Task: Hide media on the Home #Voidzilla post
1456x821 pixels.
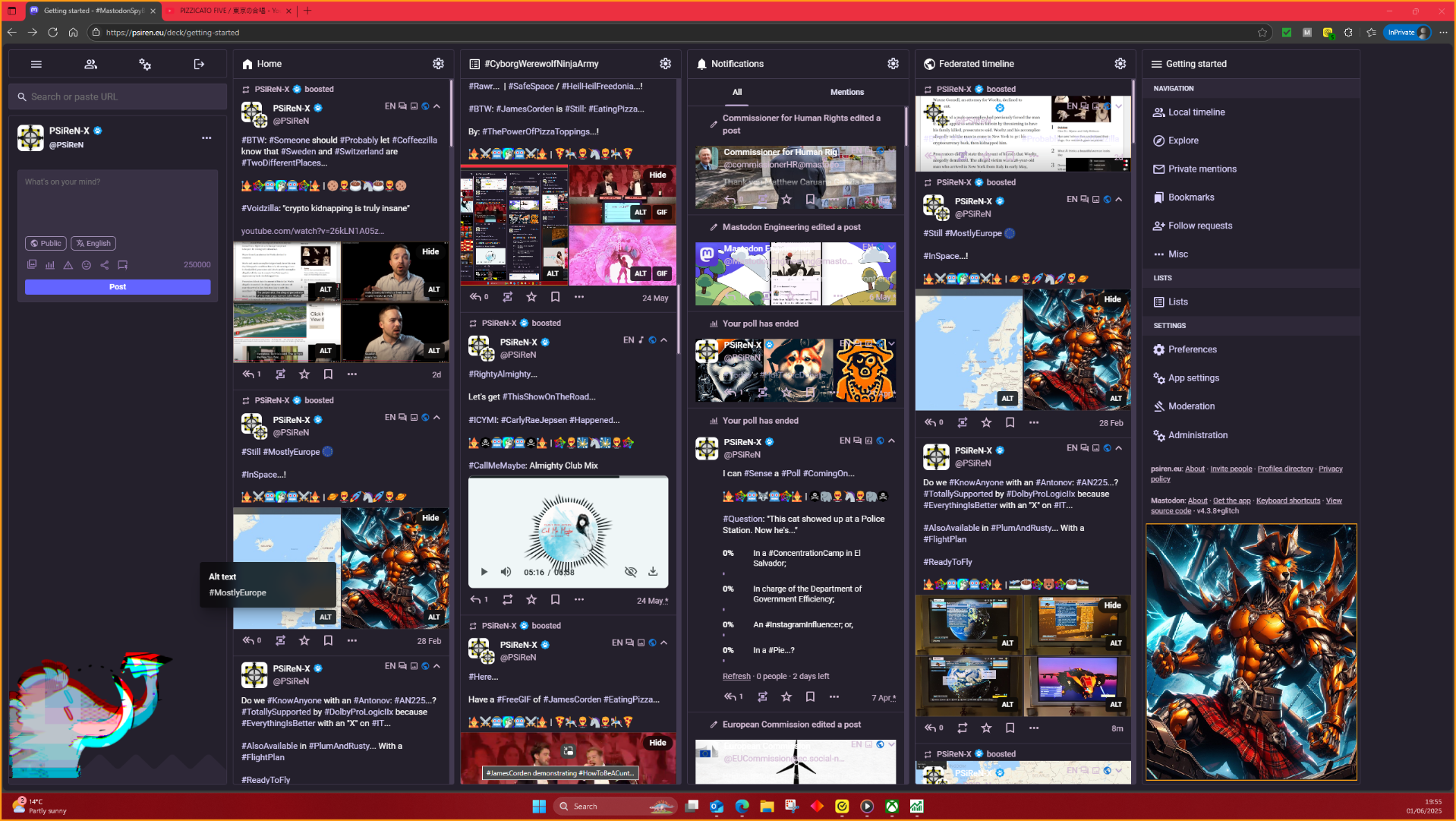Action: (430, 251)
